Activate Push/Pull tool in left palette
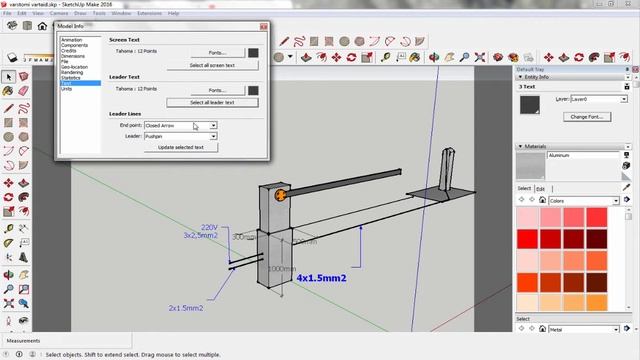640x360 pixels. pyautogui.click(x=24, y=183)
